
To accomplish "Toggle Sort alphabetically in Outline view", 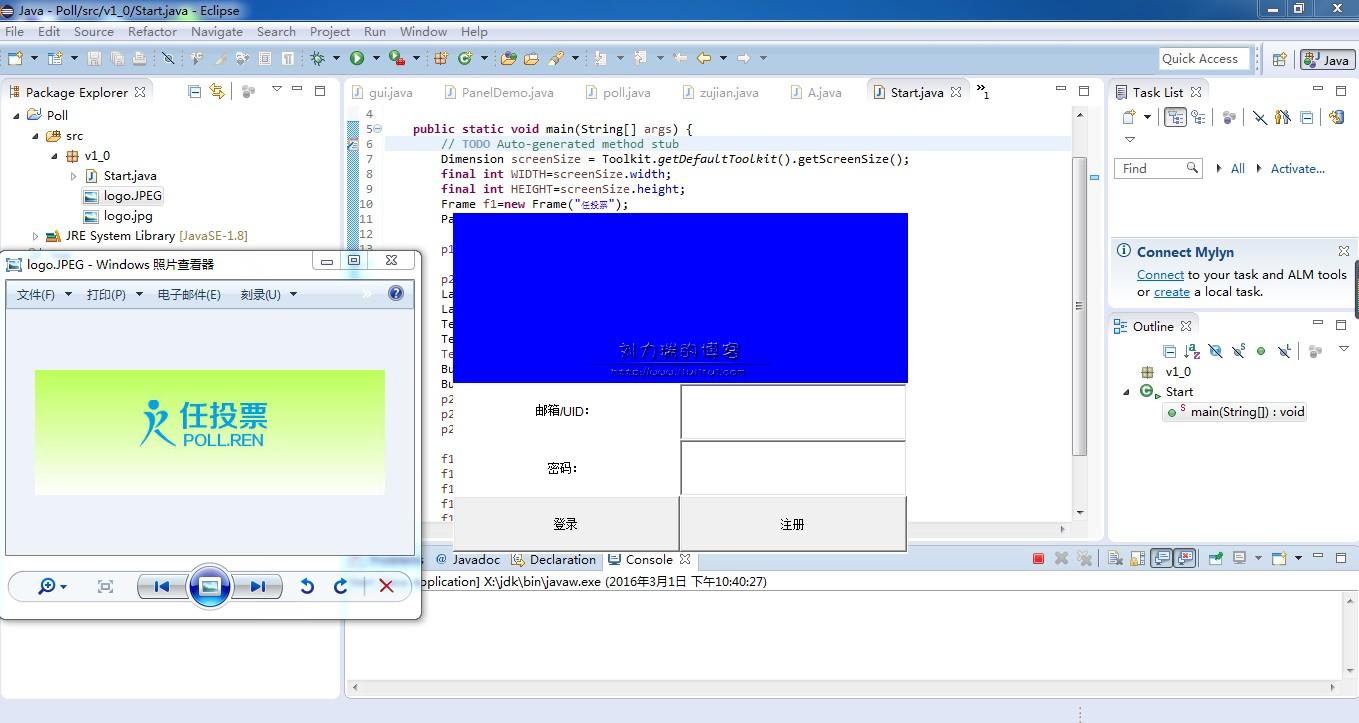I will 1192,351.
